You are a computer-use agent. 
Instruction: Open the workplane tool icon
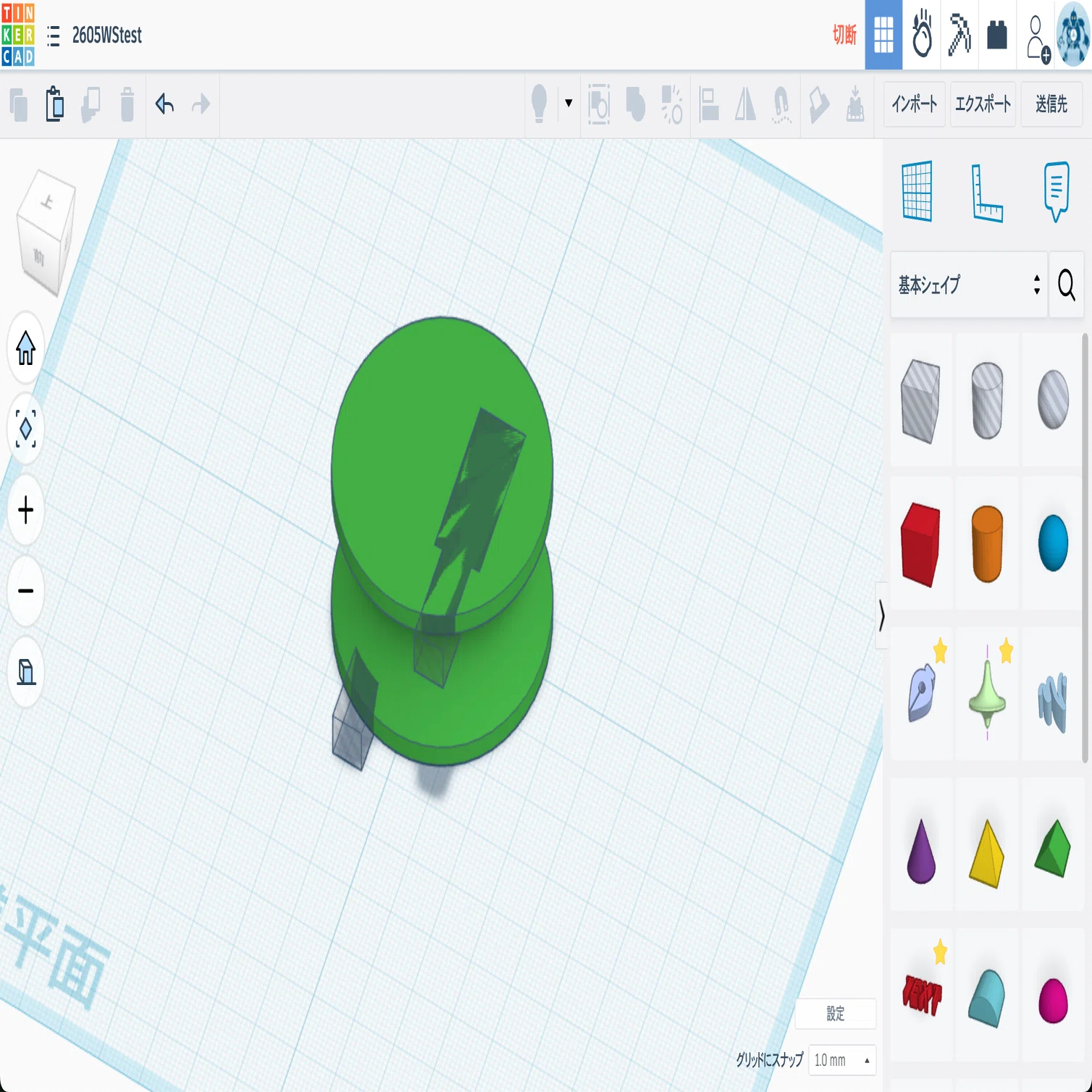pos(917,191)
